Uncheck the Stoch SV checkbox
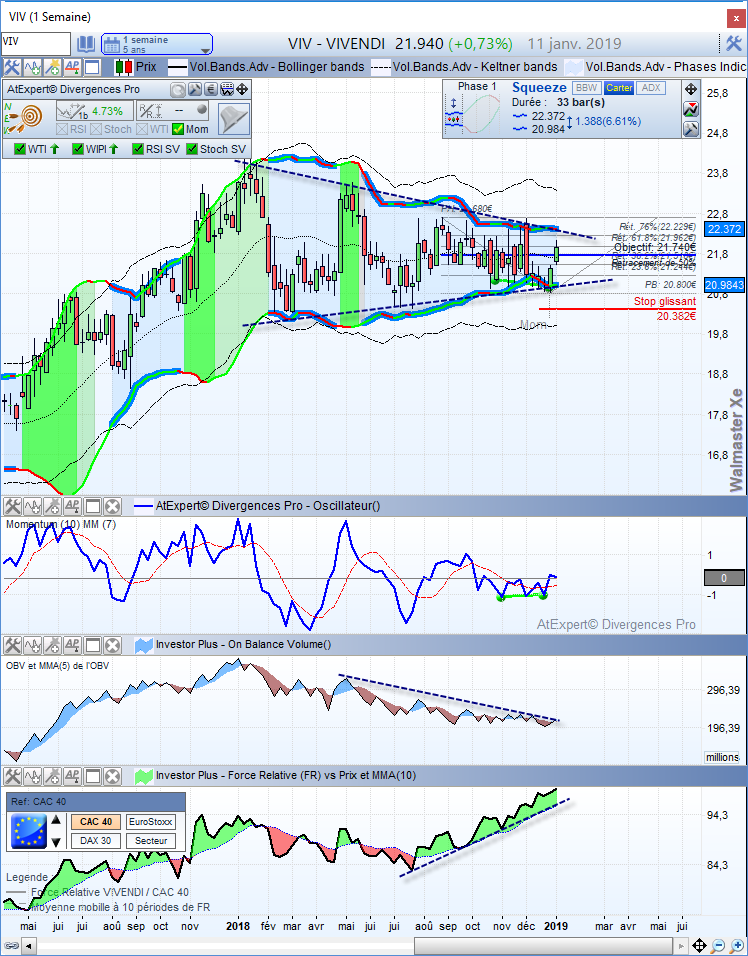Screen dimensions: 748x956 [x=192, y=149]
